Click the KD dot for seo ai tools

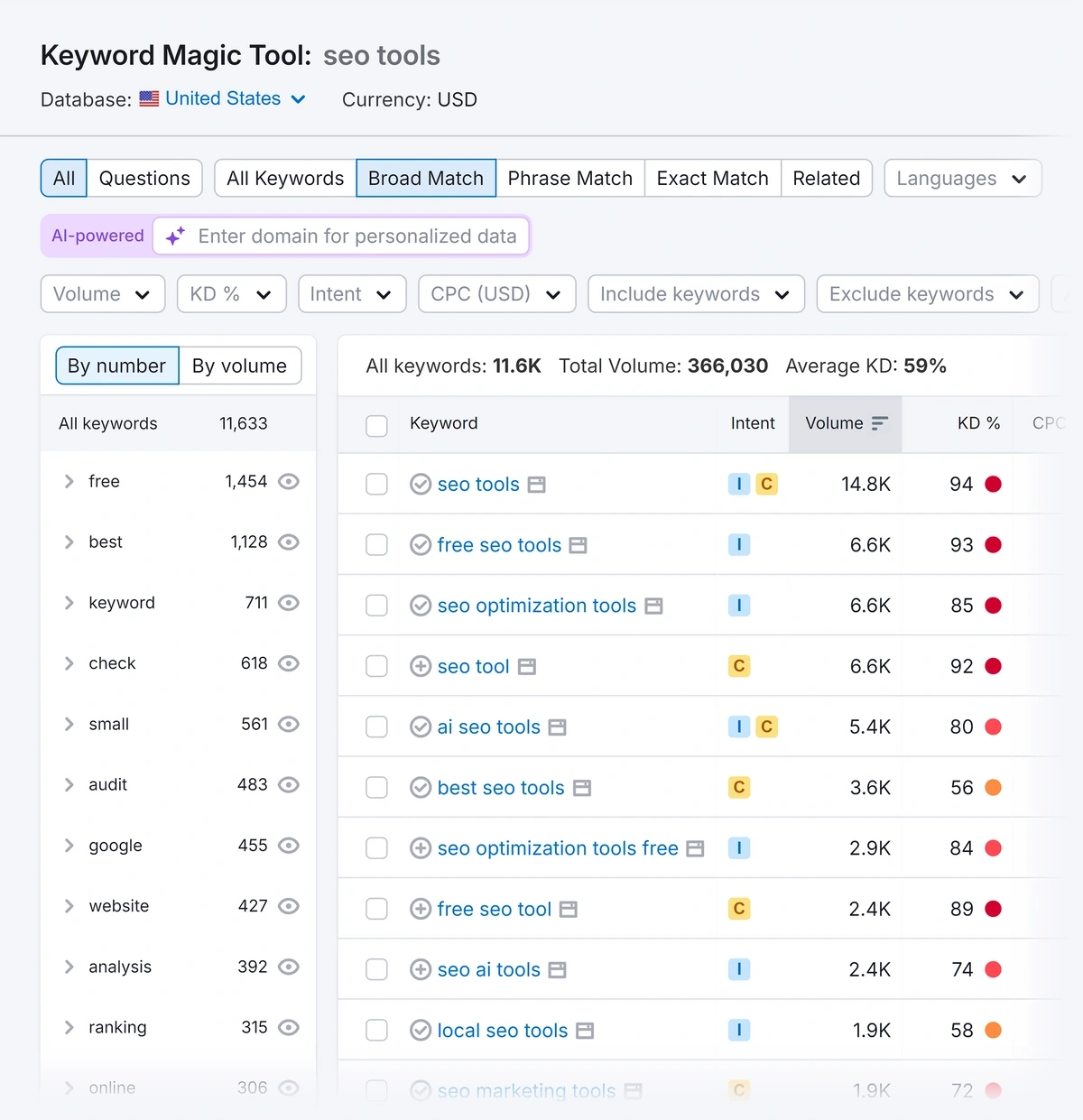[x=994, y=970]
